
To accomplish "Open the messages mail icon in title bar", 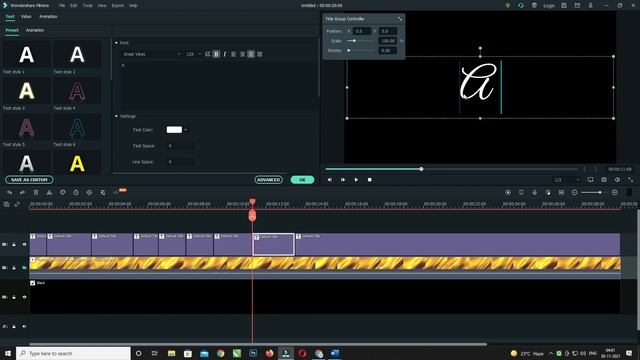I will click(x=577, y=6).
